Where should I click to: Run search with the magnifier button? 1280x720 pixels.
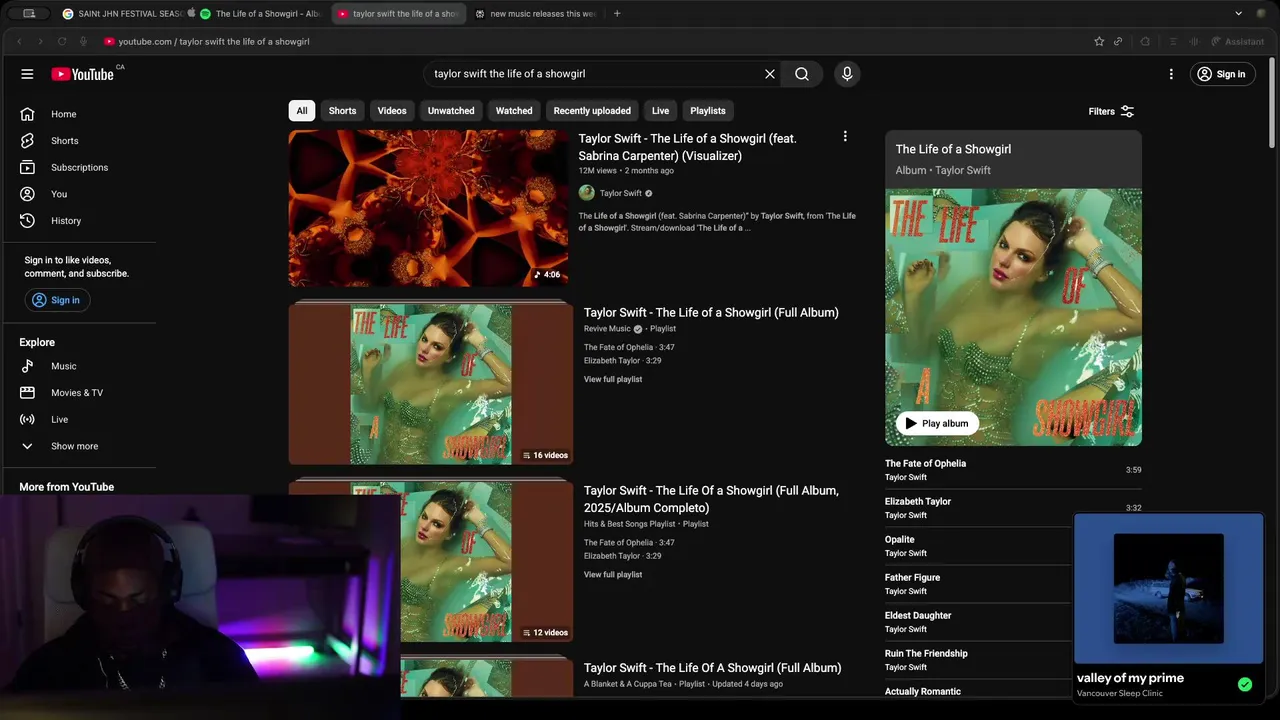(802, 74)
